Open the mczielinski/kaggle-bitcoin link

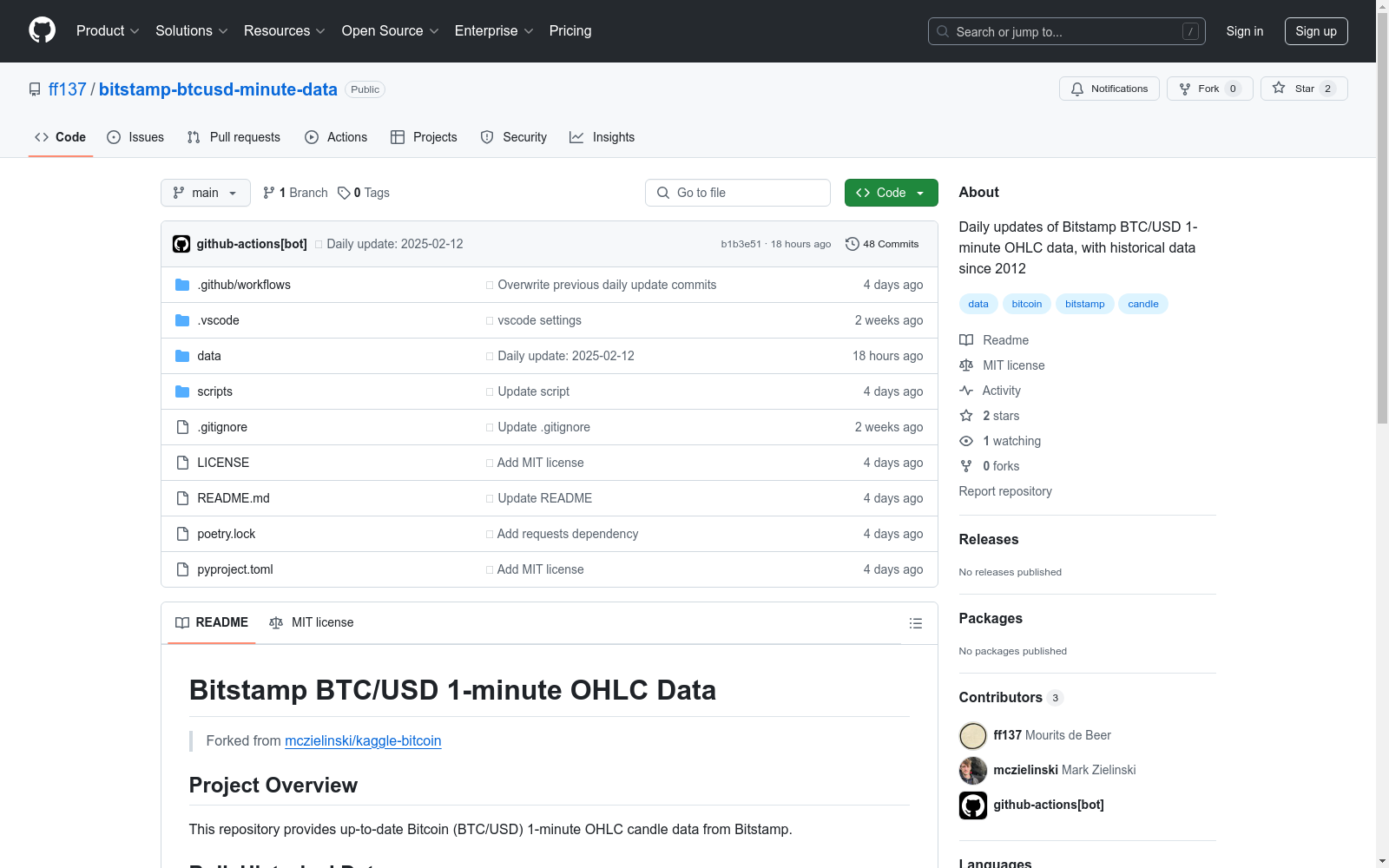tap(363, 740)
